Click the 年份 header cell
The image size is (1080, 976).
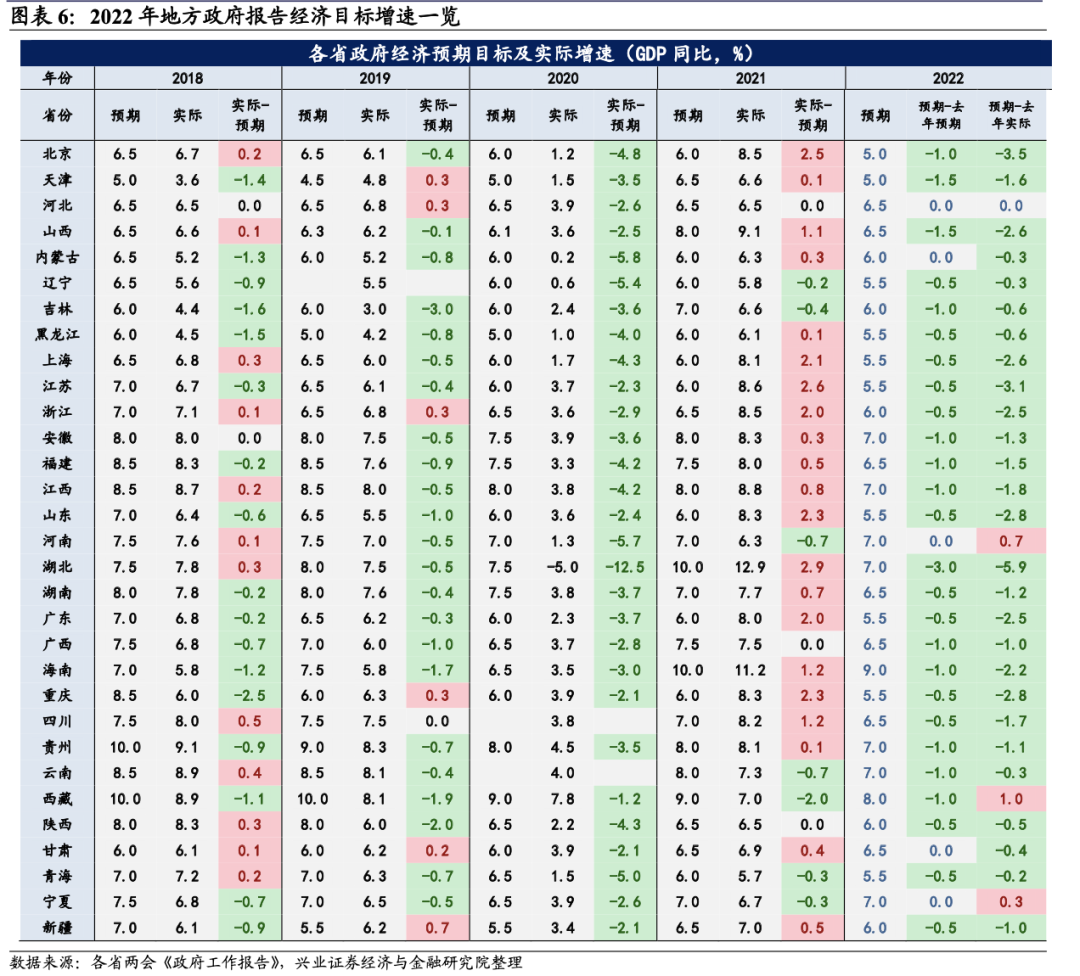pos(57,78)
